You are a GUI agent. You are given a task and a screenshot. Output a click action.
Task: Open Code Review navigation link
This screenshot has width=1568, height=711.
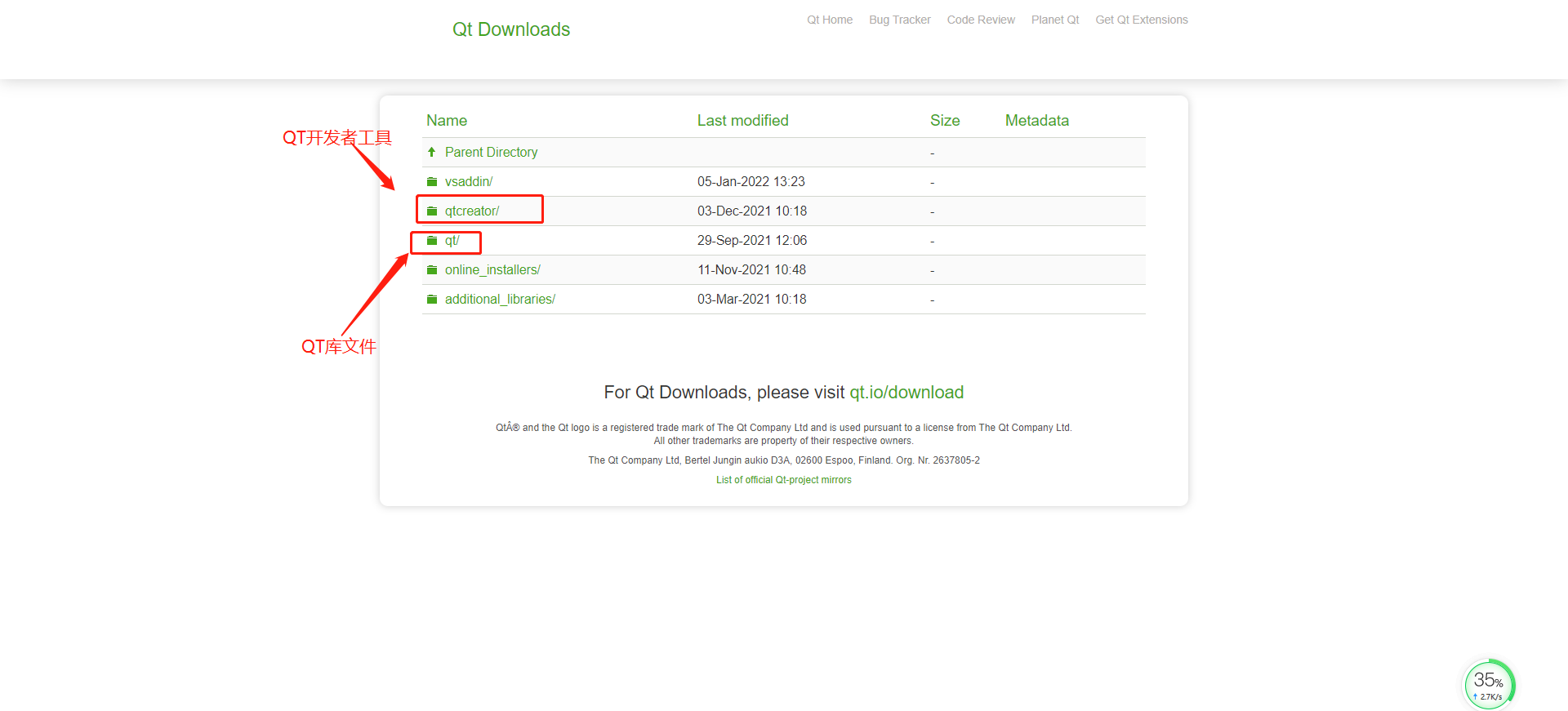coord(981,20)
